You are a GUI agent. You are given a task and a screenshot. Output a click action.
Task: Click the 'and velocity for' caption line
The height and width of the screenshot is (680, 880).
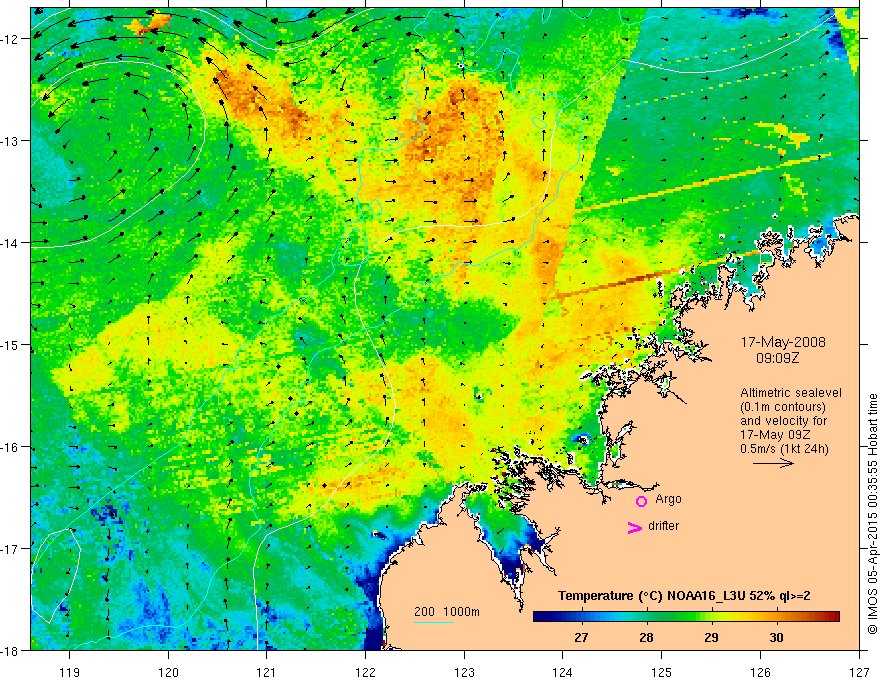coord(783,421)
